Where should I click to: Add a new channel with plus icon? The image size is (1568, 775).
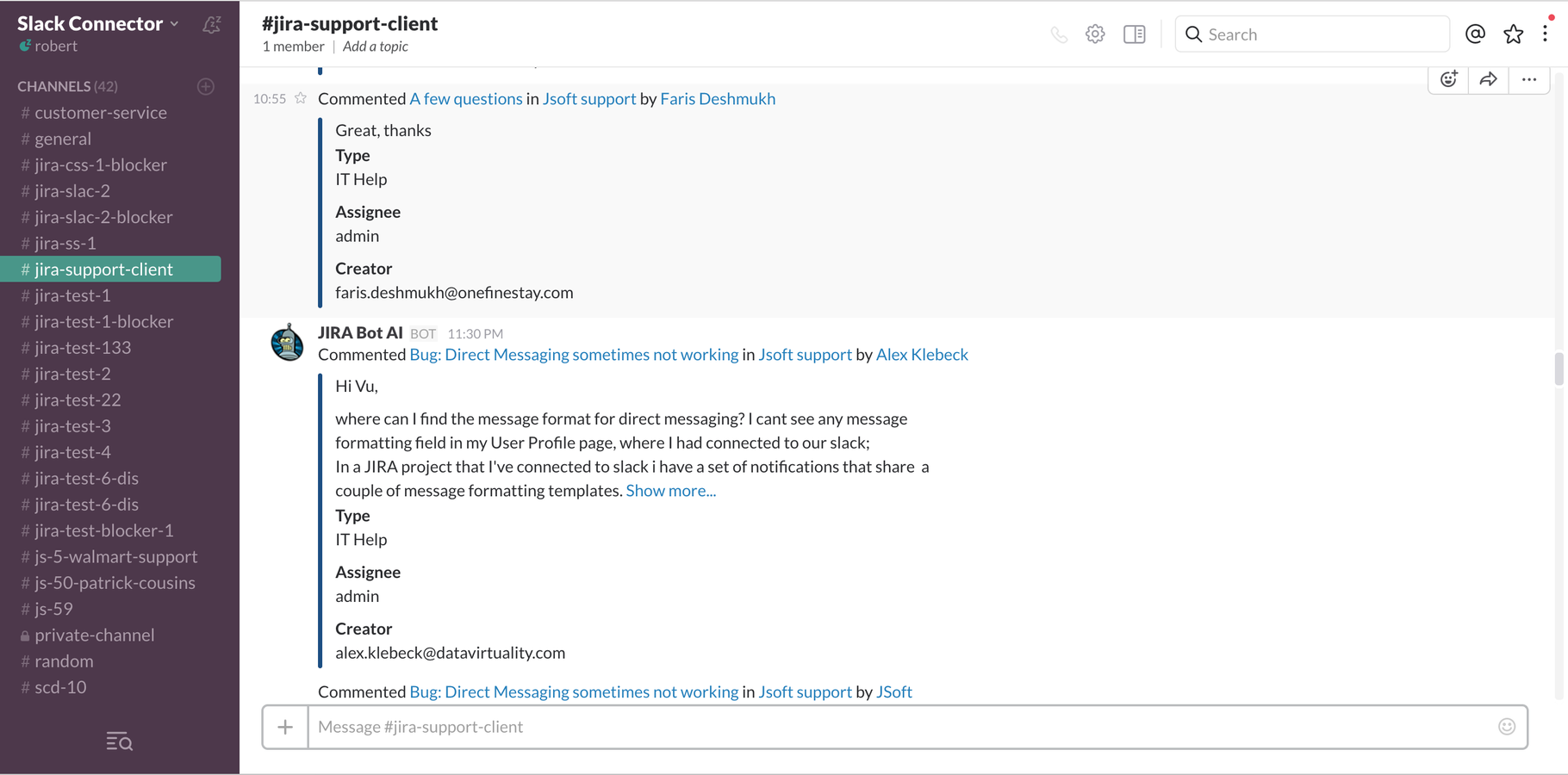coord(205,86)
